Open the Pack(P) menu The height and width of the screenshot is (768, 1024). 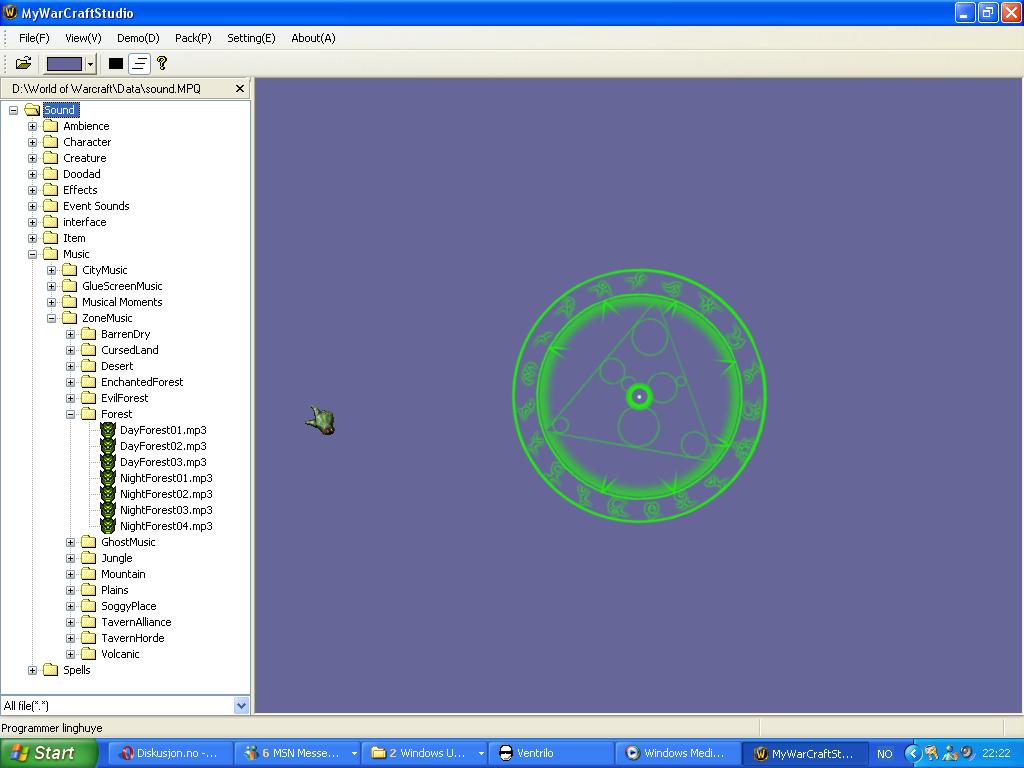(193, 38)
